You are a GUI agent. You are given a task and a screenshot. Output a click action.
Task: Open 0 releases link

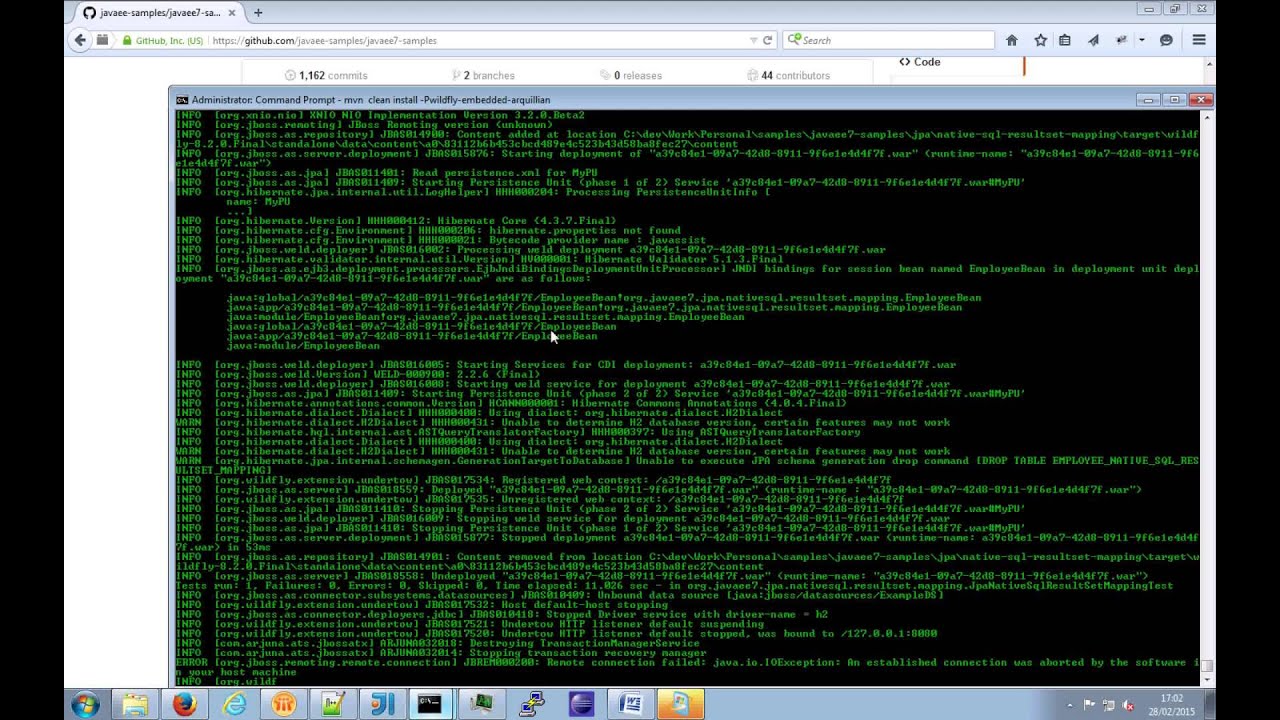coord(630,75)
